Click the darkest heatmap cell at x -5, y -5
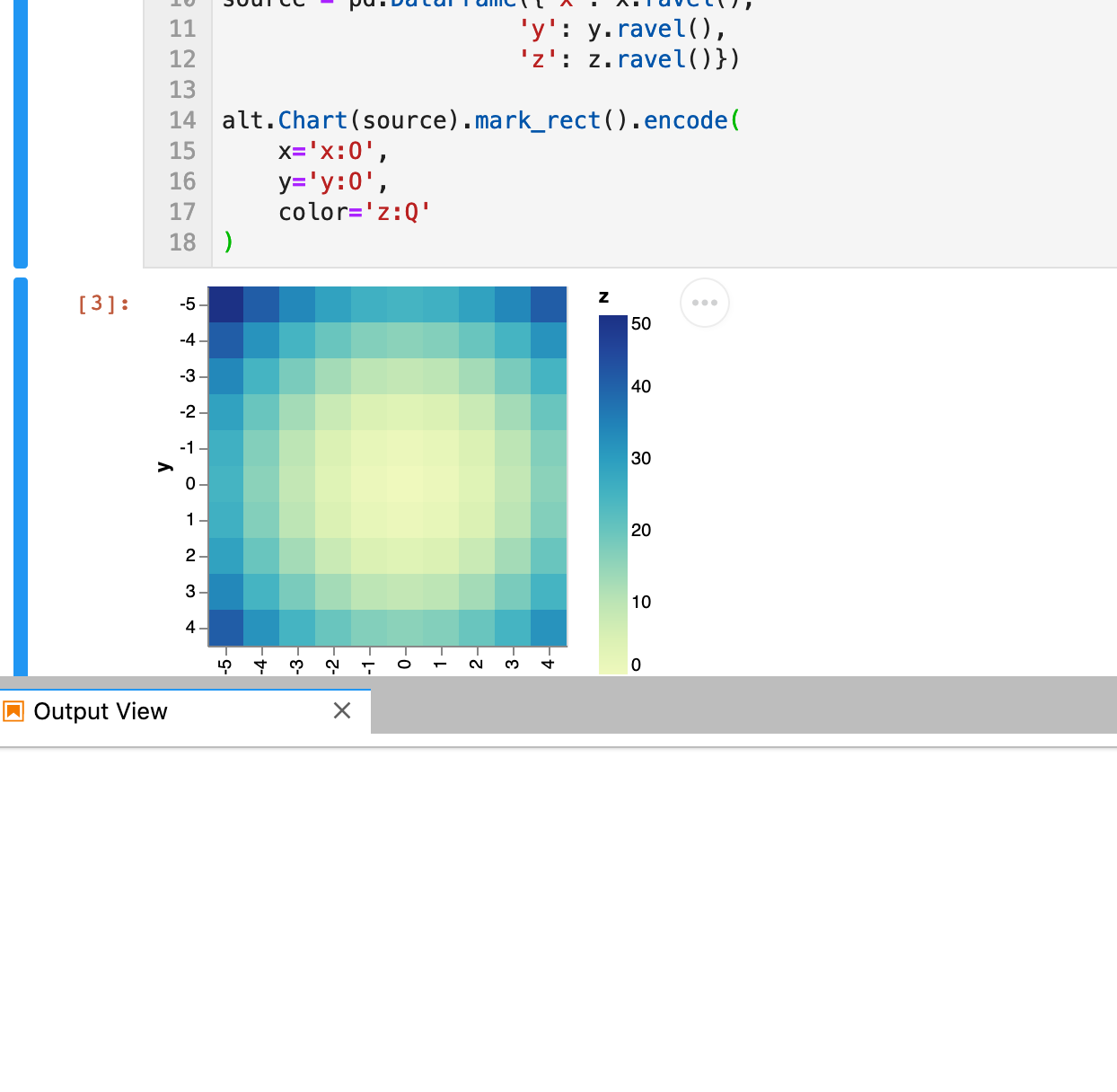Image resolution: width=1117 pixels, height=1092 pixels. (x=226, y=304)
